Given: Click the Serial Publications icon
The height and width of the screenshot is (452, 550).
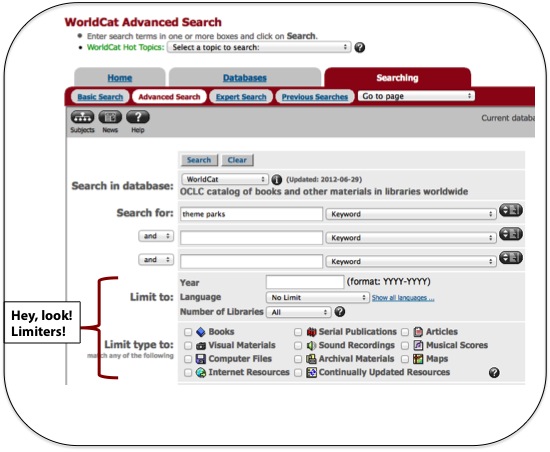Looking at the screenshot, I should click(x=311, y=332).
